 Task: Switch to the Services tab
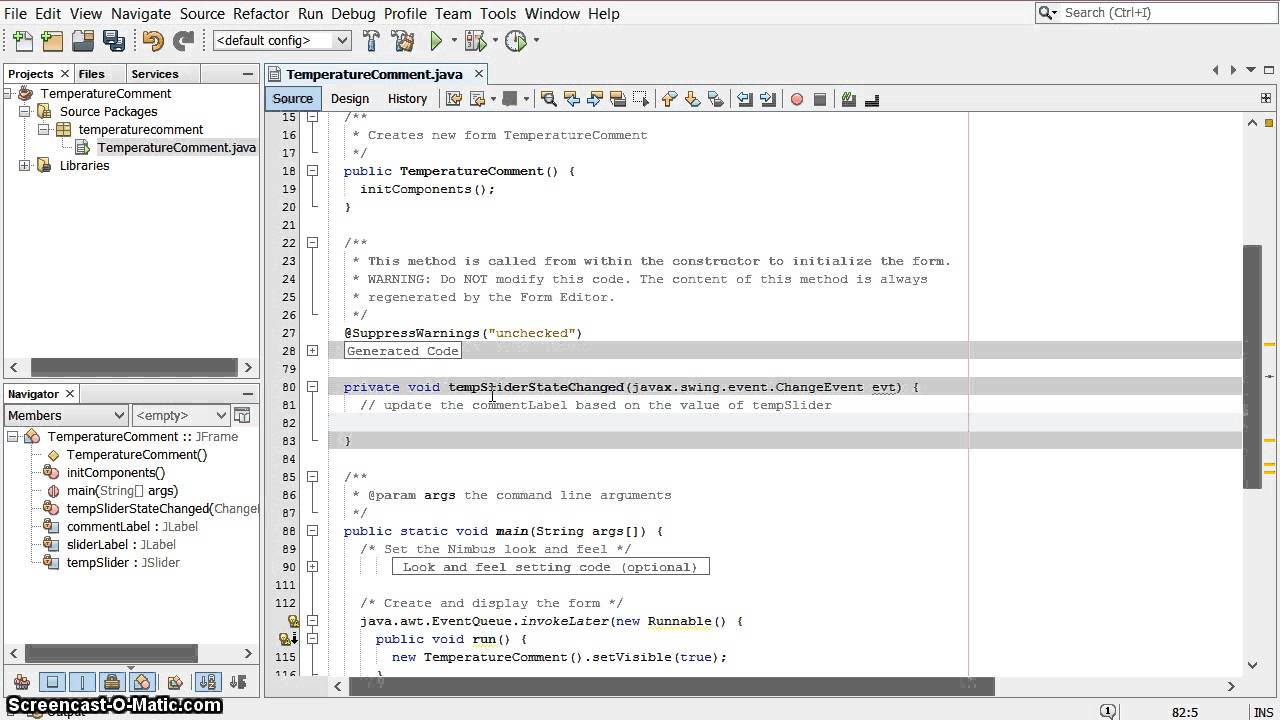(x=155, y=74)
